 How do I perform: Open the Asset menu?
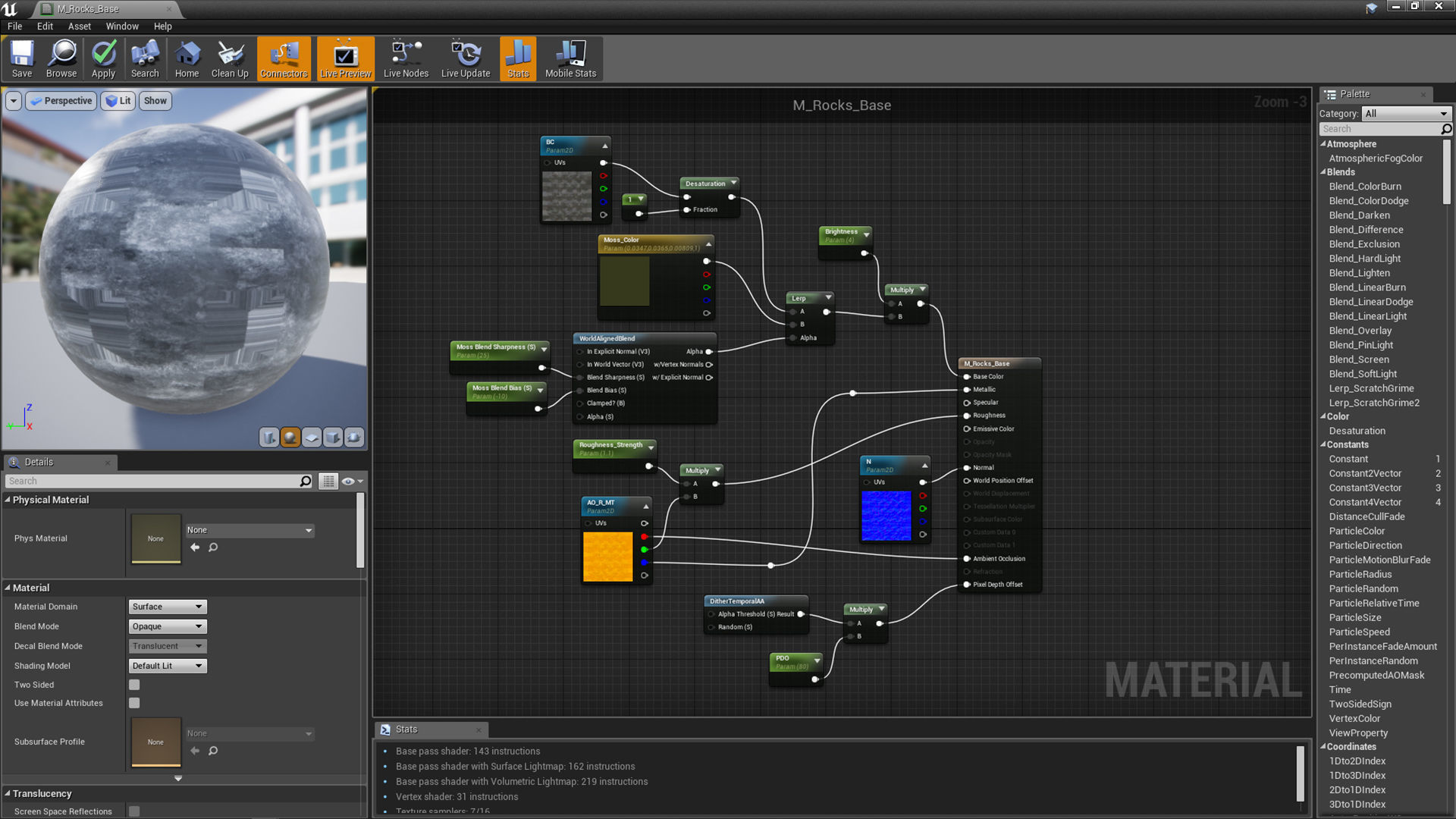79,26
